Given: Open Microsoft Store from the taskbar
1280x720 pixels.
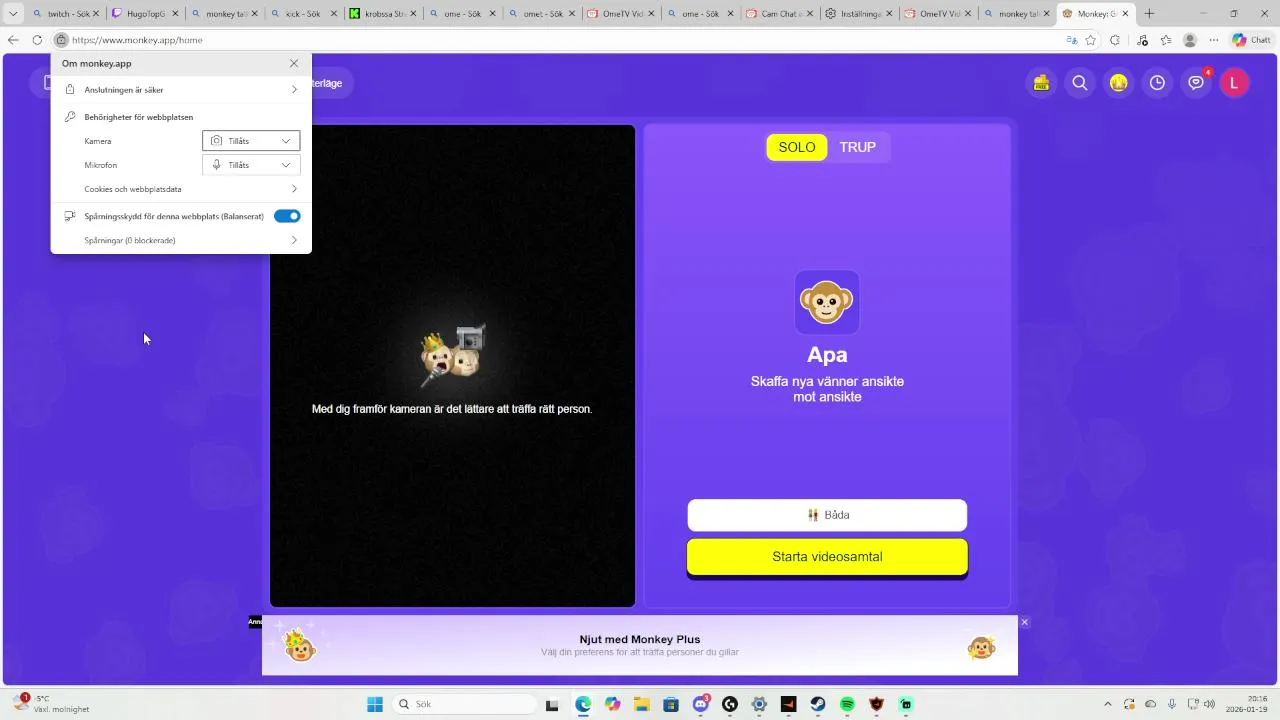Looking at the screenshot, I should 671,704.
